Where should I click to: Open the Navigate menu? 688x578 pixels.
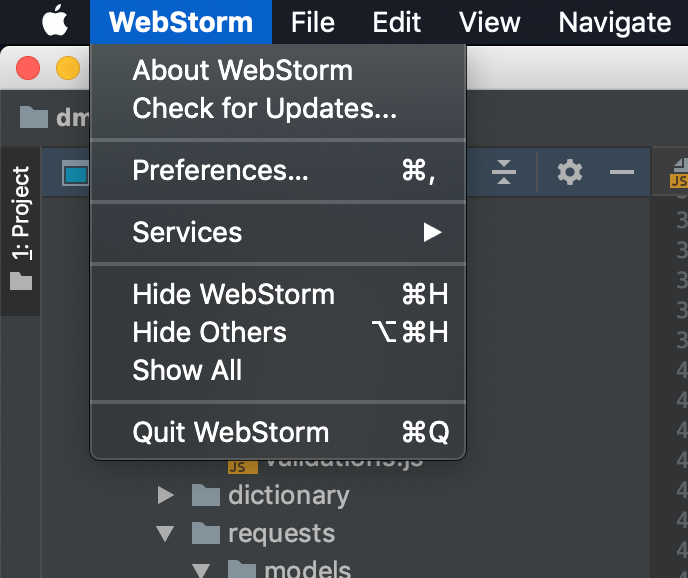point(614,22)
